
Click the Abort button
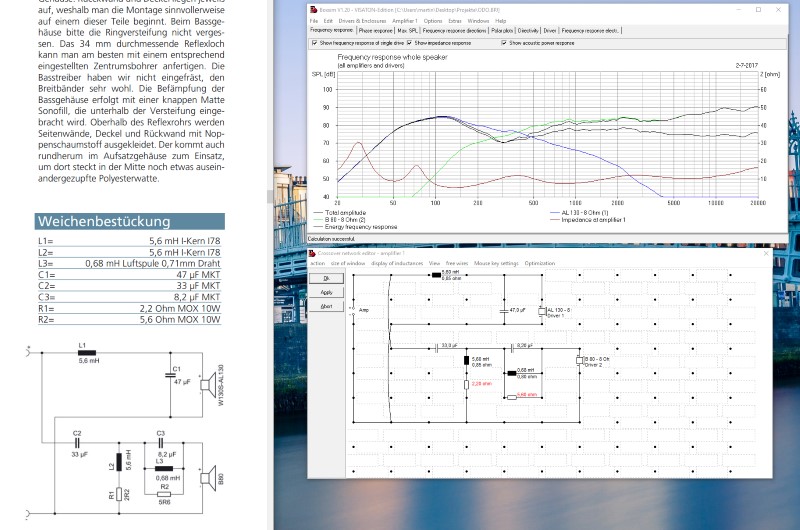[326, 306]
